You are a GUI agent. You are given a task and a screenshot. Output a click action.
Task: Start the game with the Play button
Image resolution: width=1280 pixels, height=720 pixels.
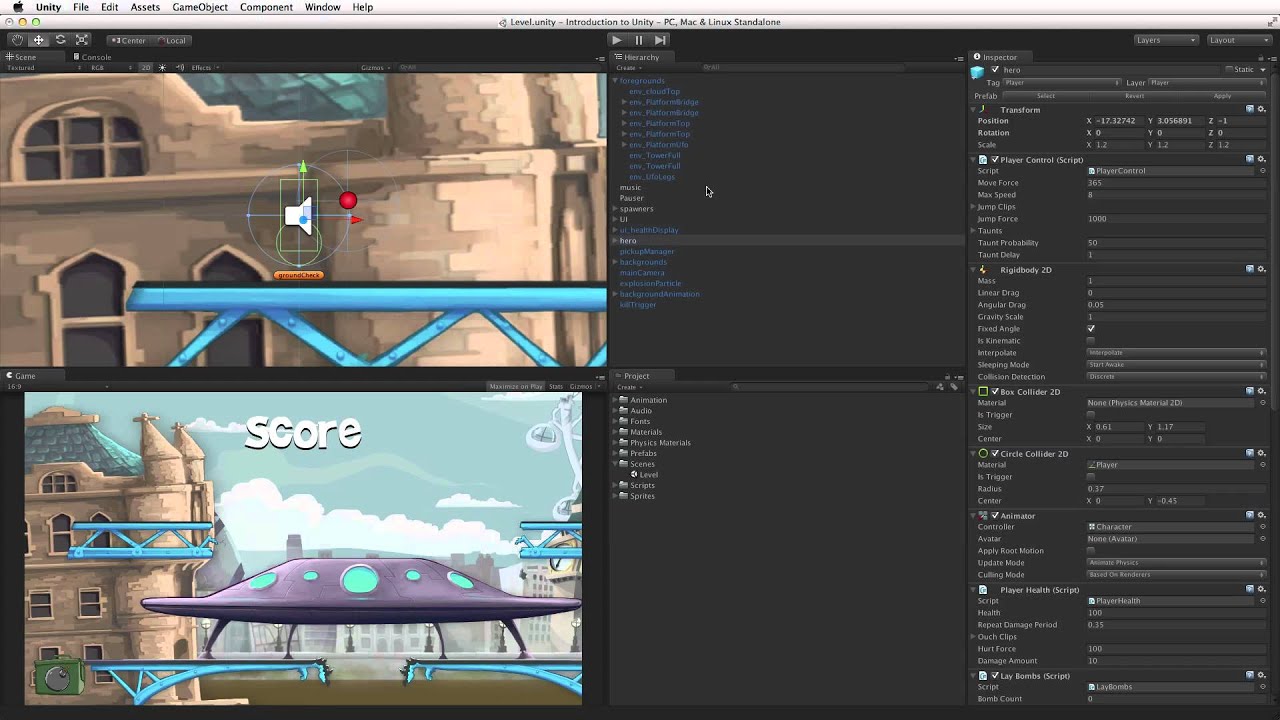pyautogui.click(x=617, y=40)
